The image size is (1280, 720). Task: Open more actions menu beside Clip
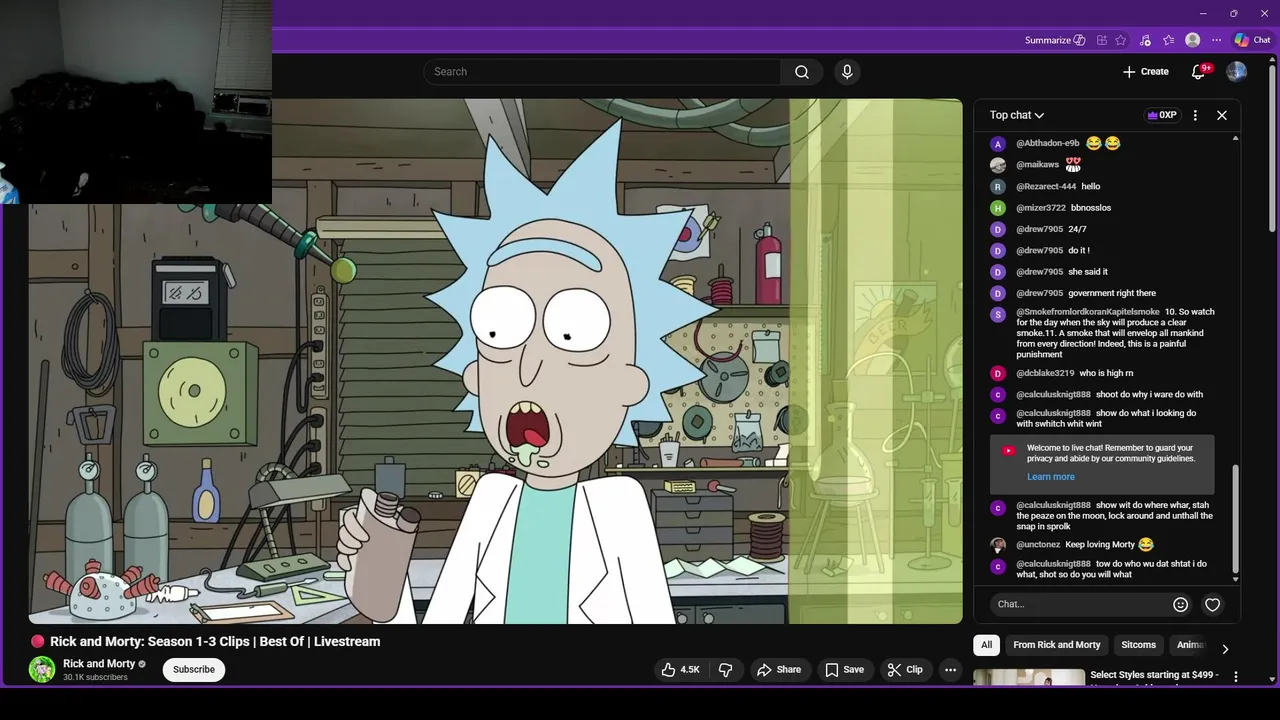(951, 669)
